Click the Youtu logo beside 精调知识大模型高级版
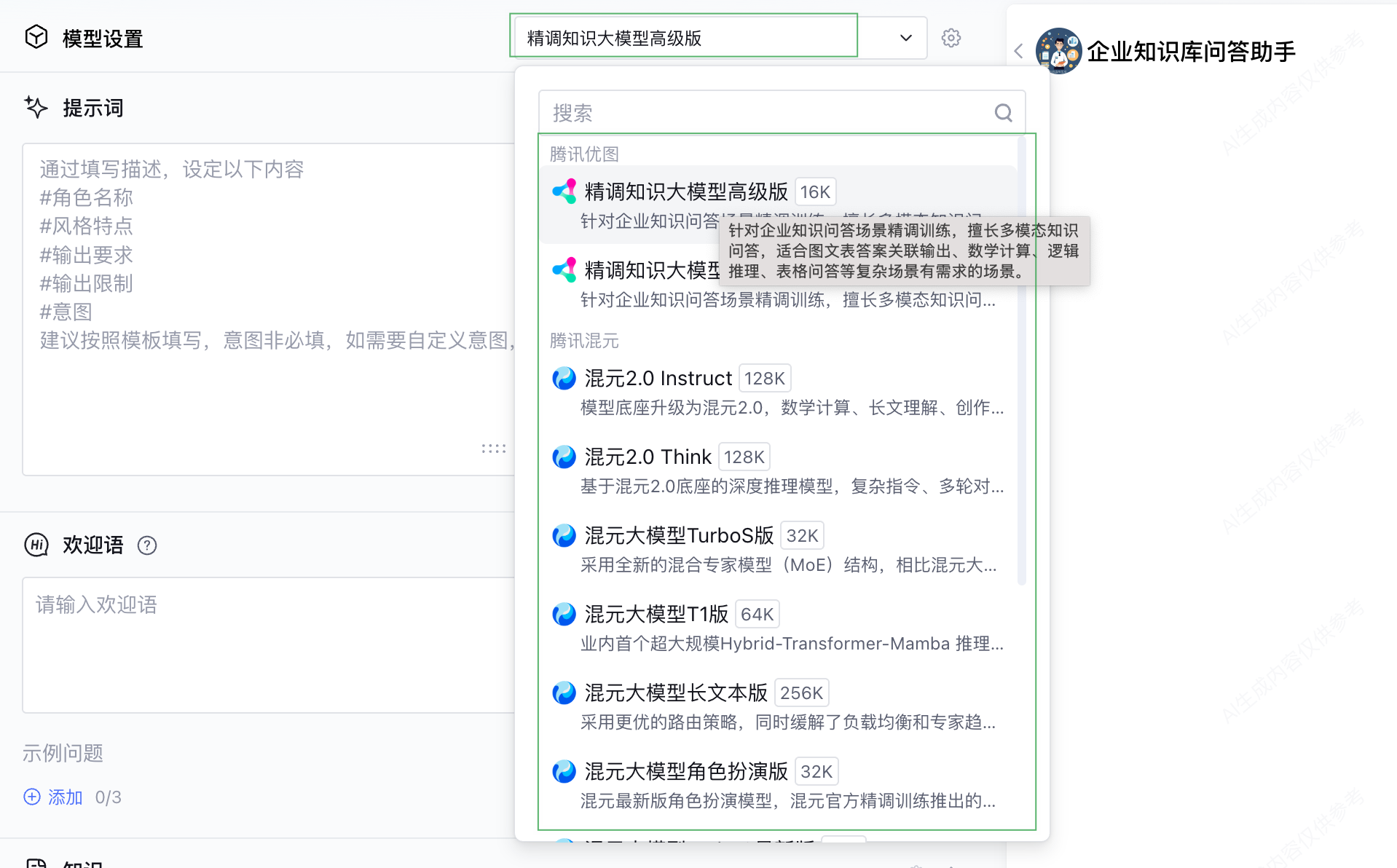This screenshot has height=868, width=1397. point(564,192)
